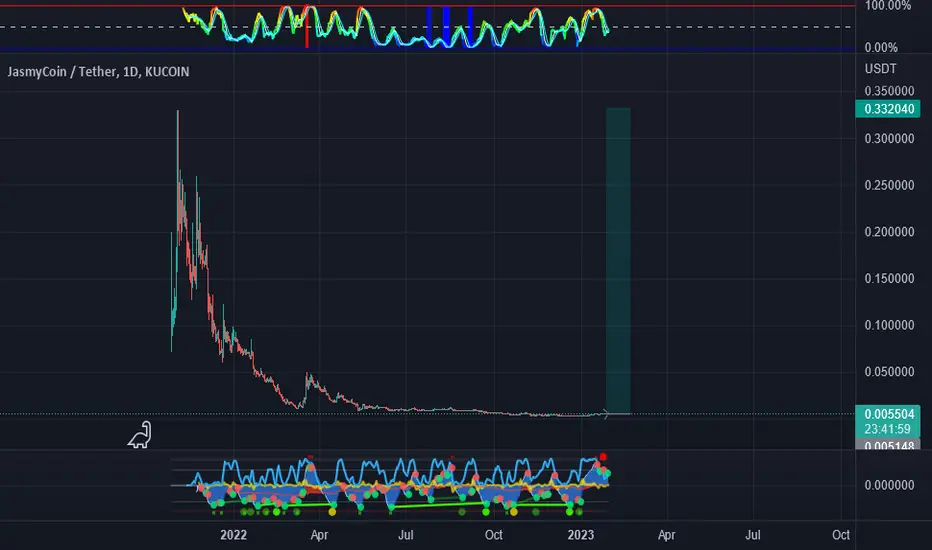
Task: Click the JasmyCoin / Tether, 1D, KUCOIN title
Action: click(98, 71)
